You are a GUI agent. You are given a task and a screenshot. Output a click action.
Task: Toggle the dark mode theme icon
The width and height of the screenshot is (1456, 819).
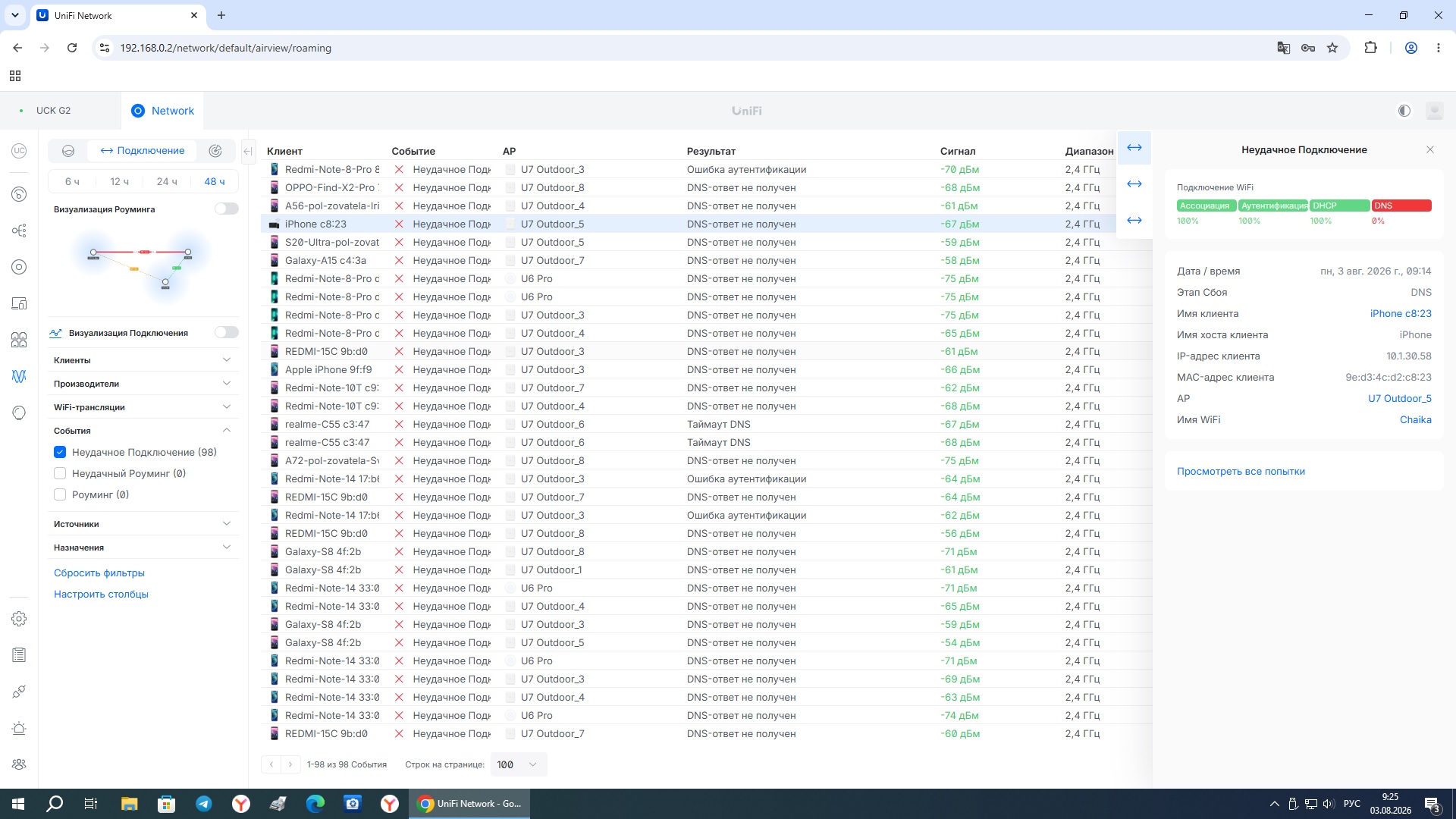pos(1404,111)
